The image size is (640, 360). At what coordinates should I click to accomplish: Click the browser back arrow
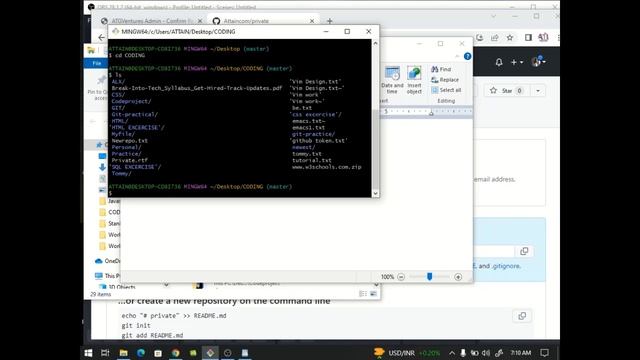tap(101, 38)
